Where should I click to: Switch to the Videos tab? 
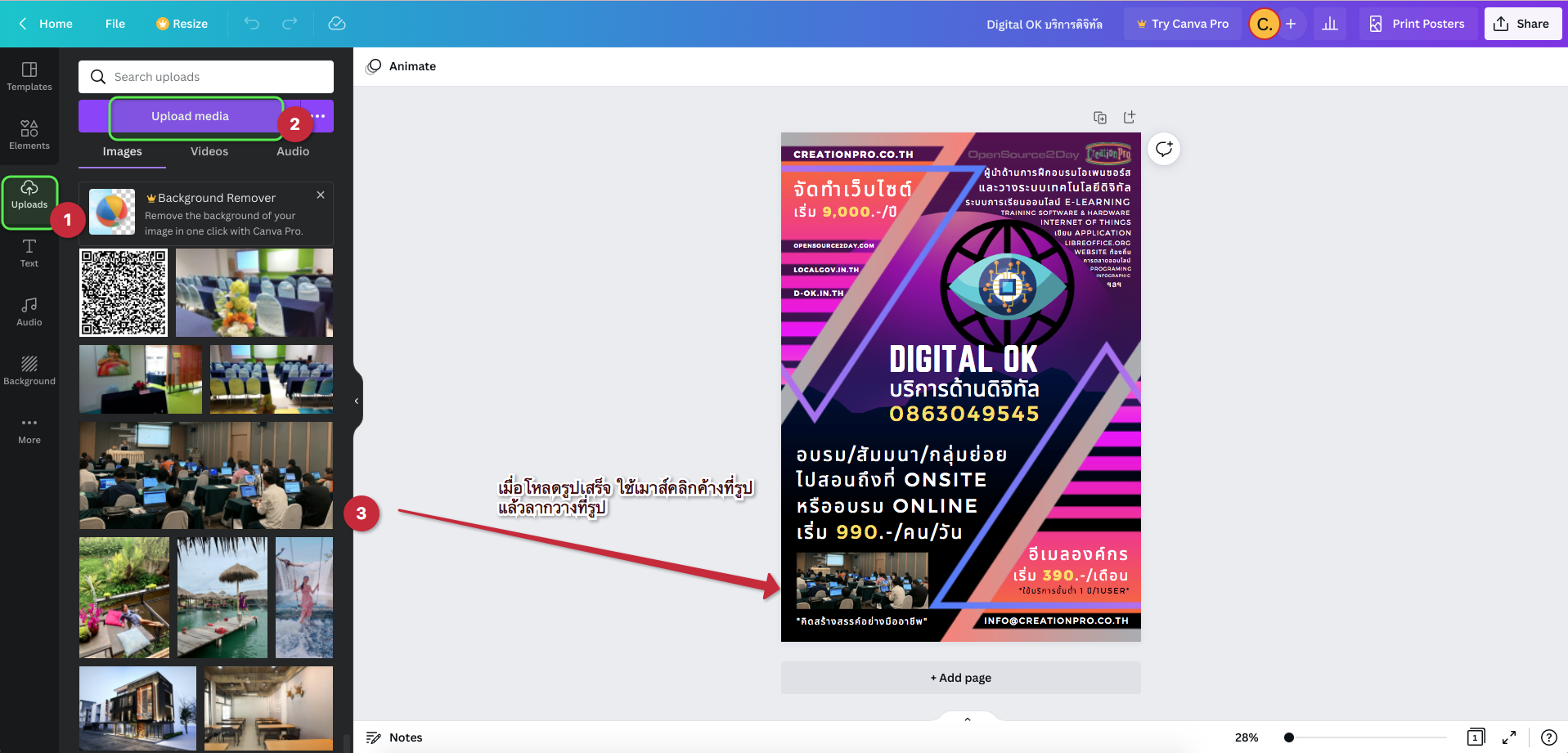(209, 151)
